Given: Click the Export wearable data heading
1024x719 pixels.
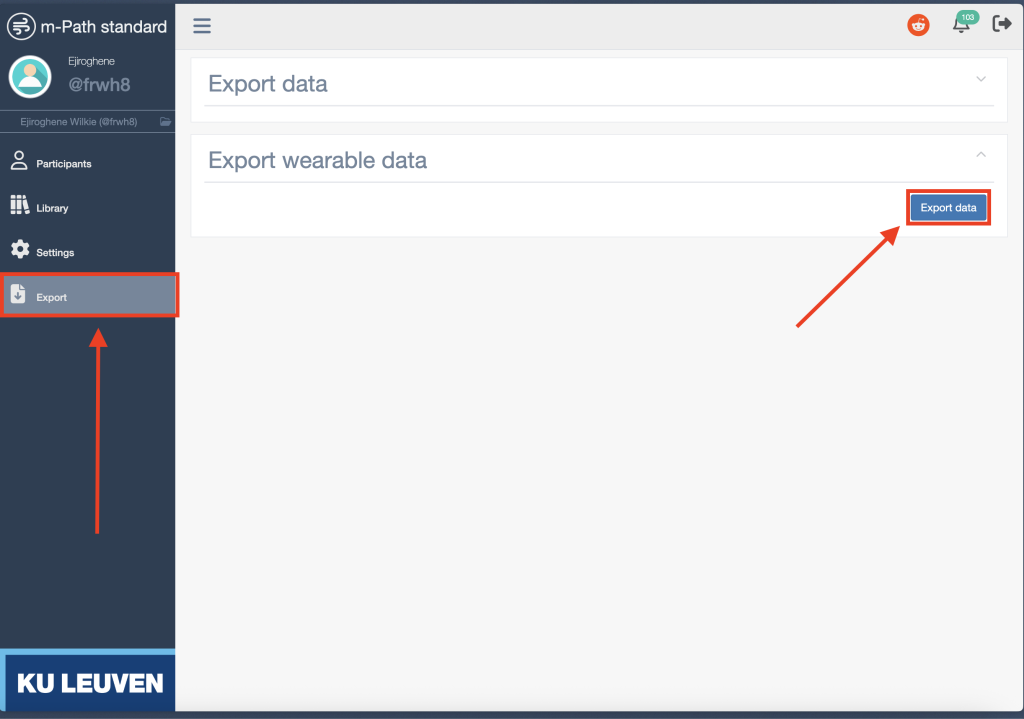Looking at the screenshot, I should click(317, 160).
